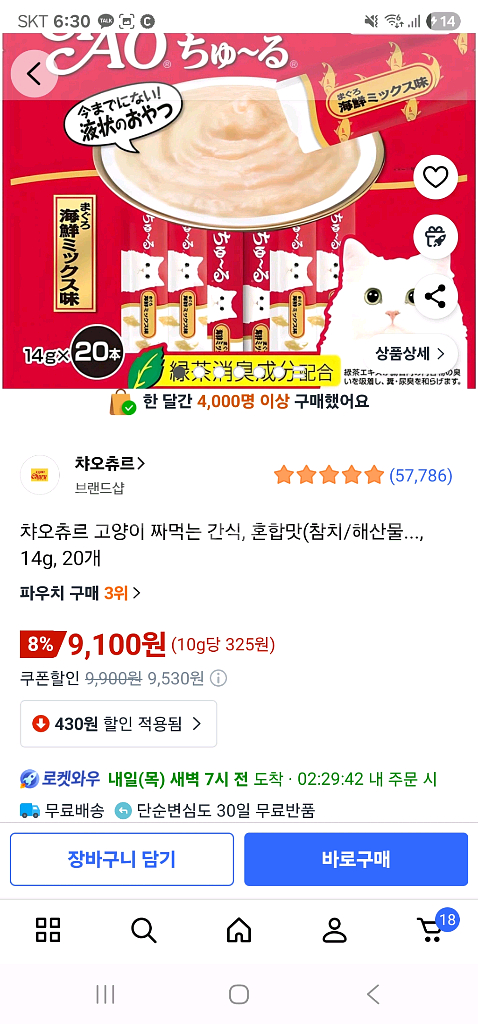Open search from bottom navigation
The image size is (478, 1024).
[144, 929]
